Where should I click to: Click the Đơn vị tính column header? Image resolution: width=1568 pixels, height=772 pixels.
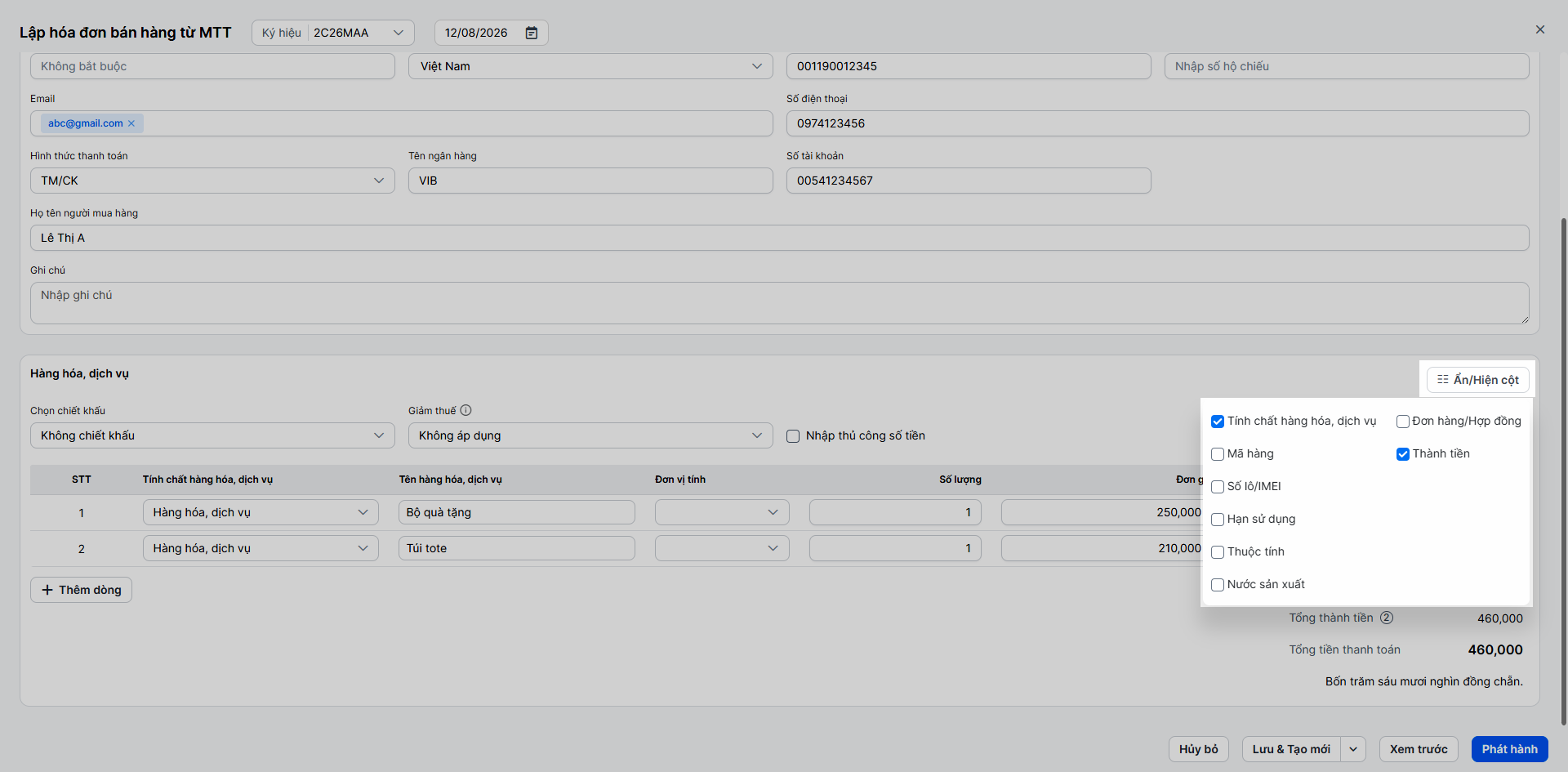click(x=680, y=480)
